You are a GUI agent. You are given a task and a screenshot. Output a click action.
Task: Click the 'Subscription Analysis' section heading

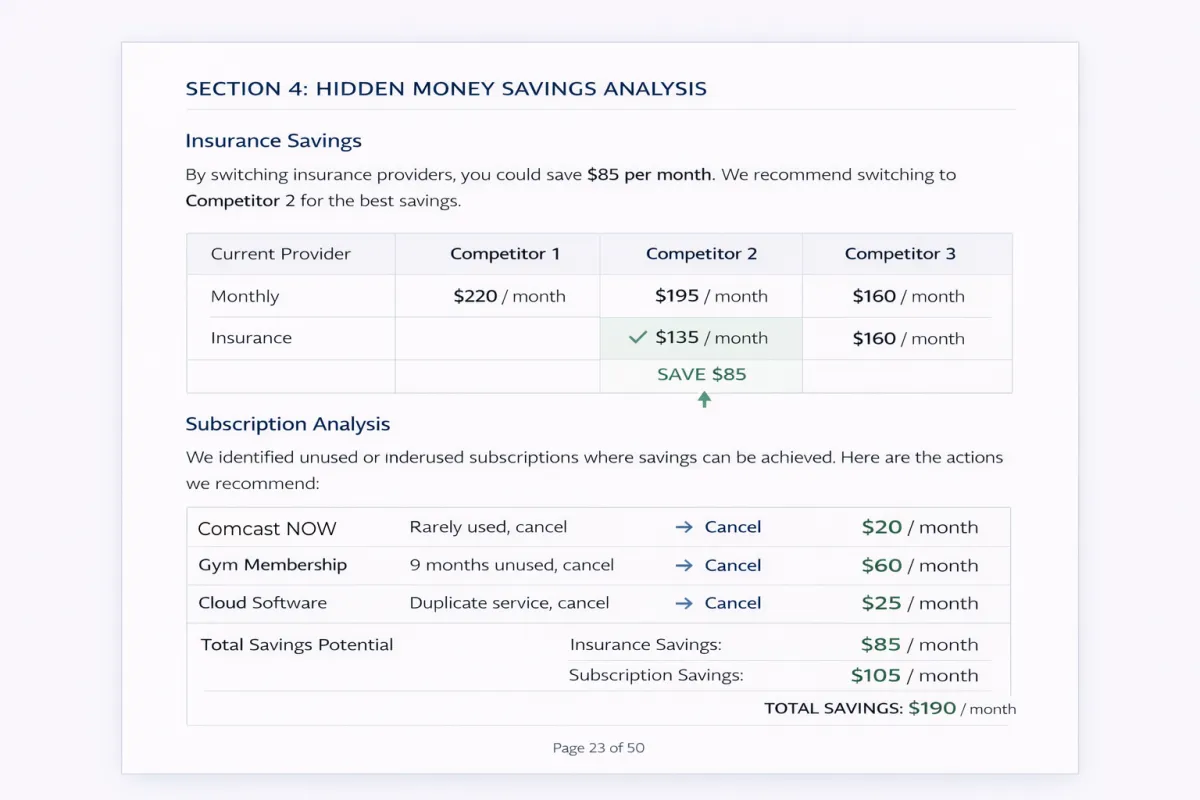[x=288, y=424]
